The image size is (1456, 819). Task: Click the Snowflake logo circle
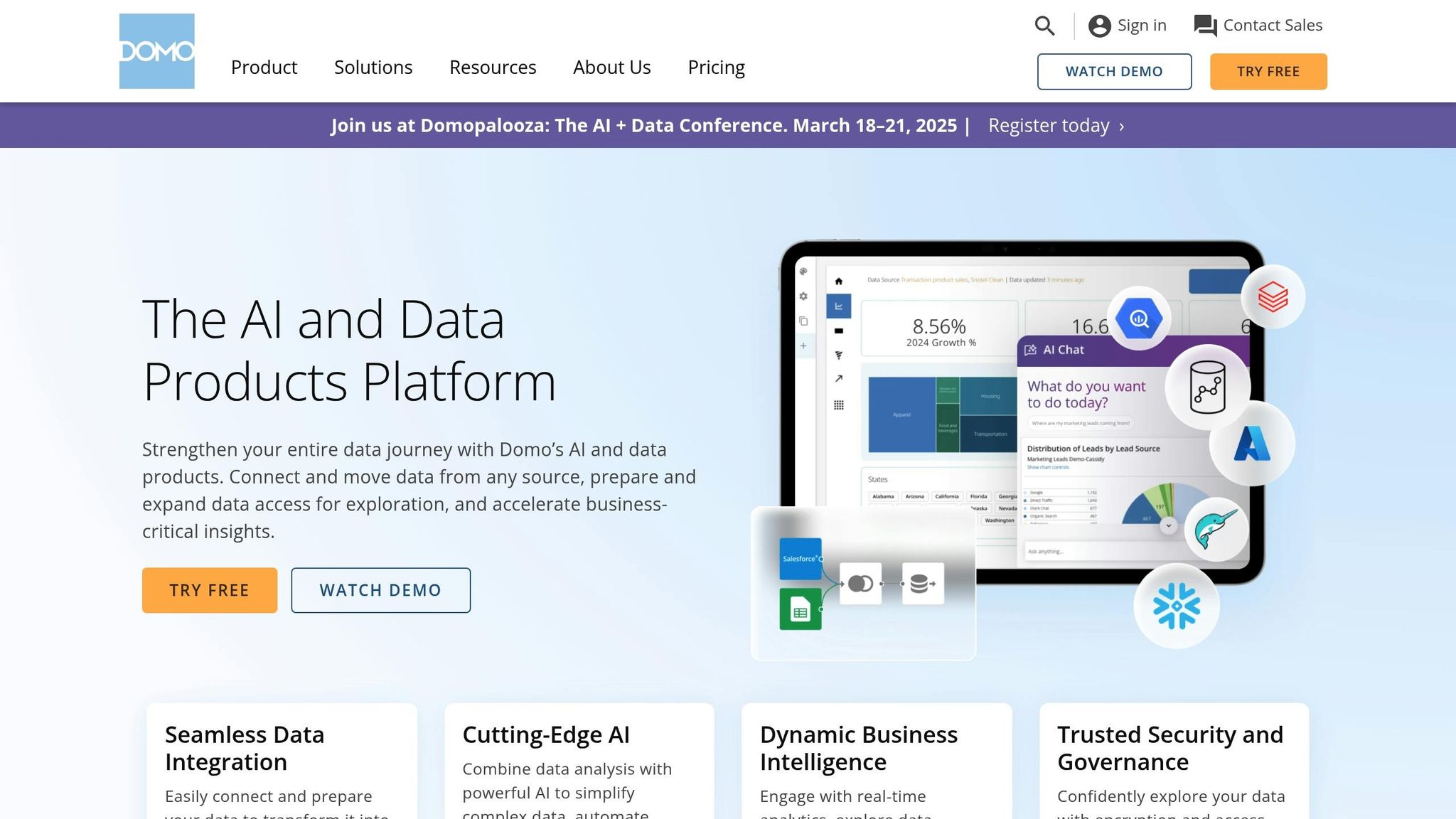click(1177, 606)
